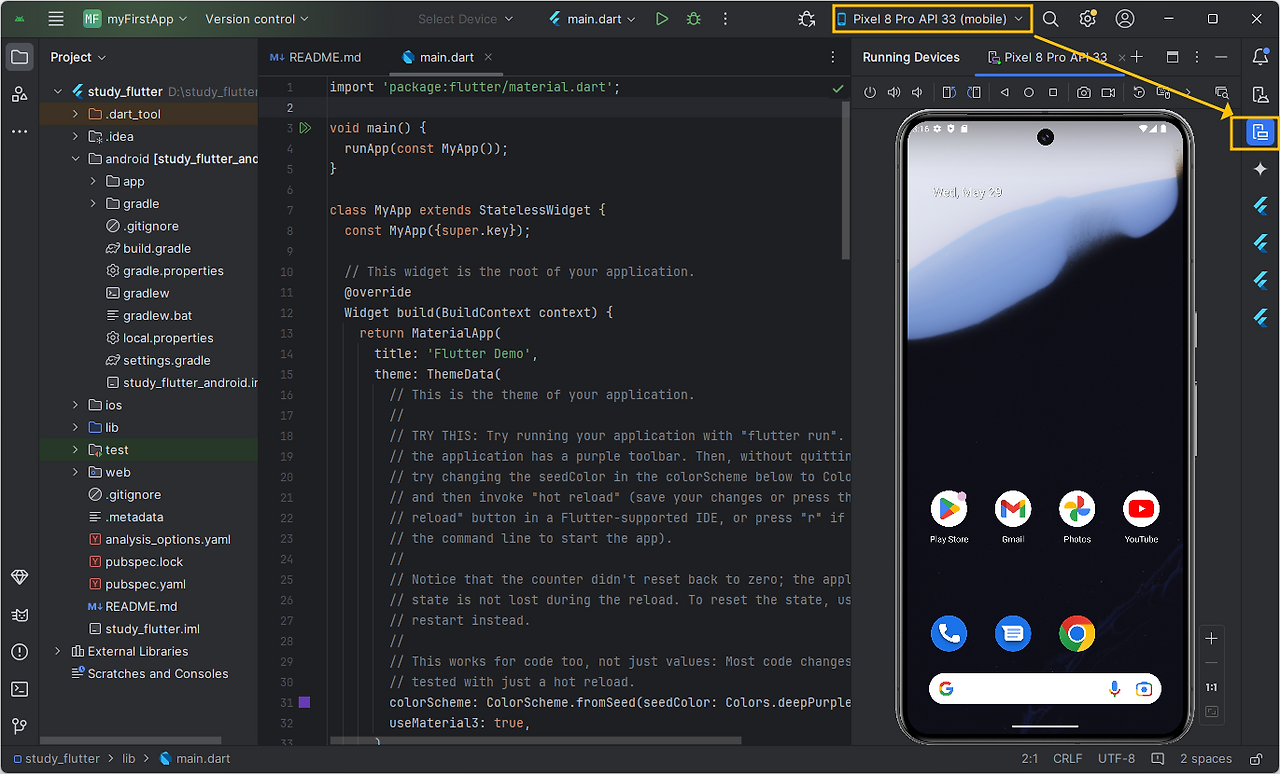Capture a screenshot of the emulator

(x=1083, y=92)
